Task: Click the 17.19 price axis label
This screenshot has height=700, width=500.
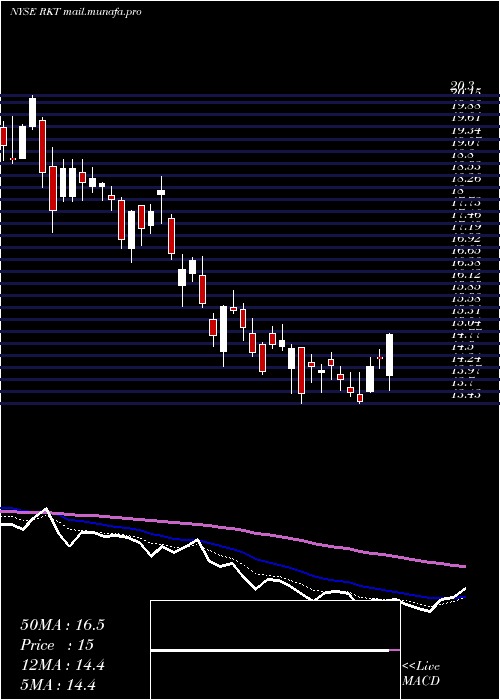Action: [465, 227]
